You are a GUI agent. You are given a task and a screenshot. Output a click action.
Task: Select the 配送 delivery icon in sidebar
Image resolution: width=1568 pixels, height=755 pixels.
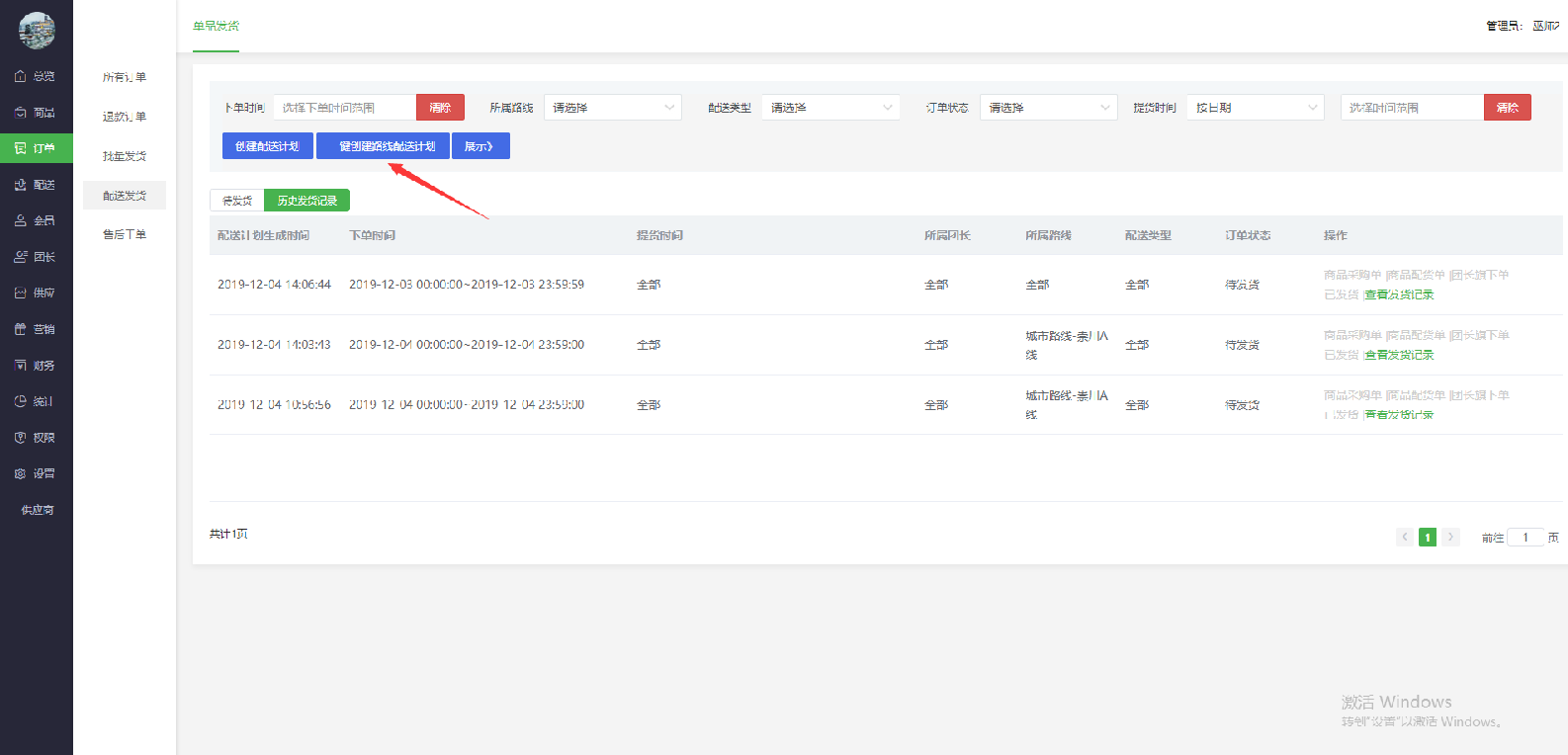tap(21, 185)
